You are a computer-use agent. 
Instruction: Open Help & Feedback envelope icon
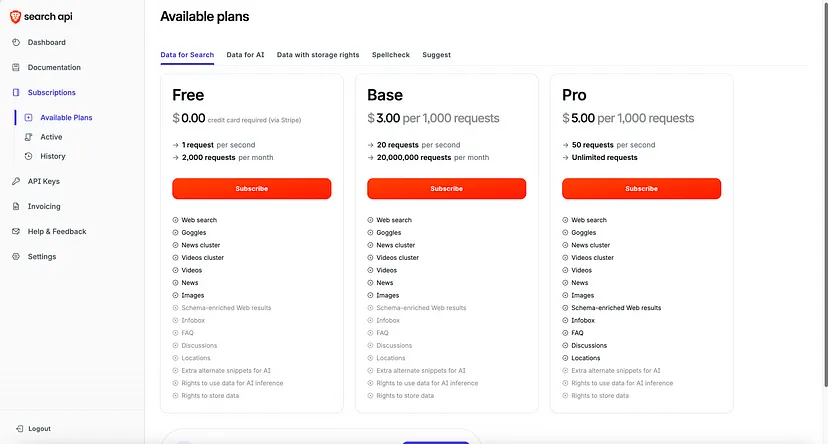(x=16, y=231)
